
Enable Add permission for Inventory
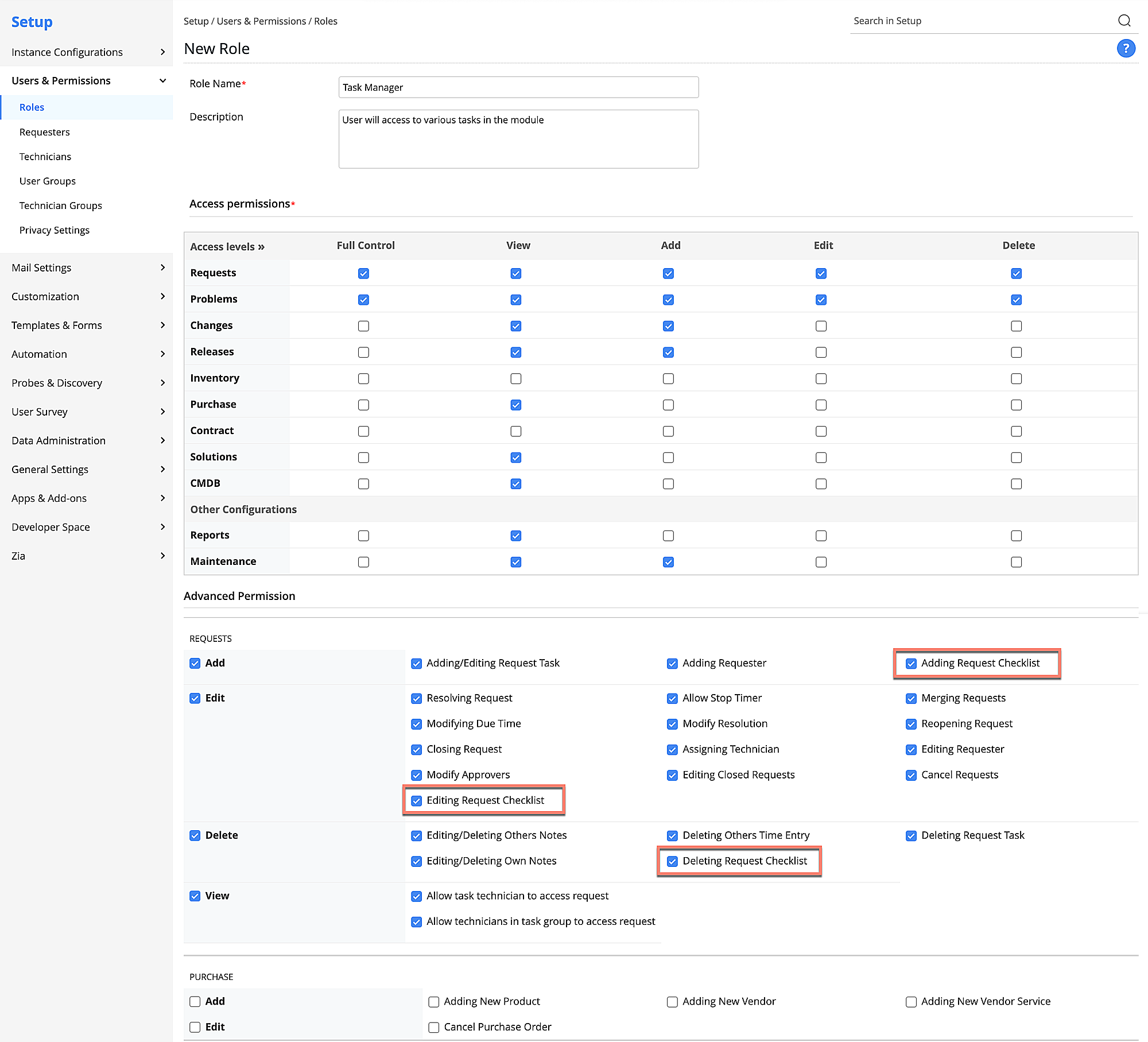[668, 378]
